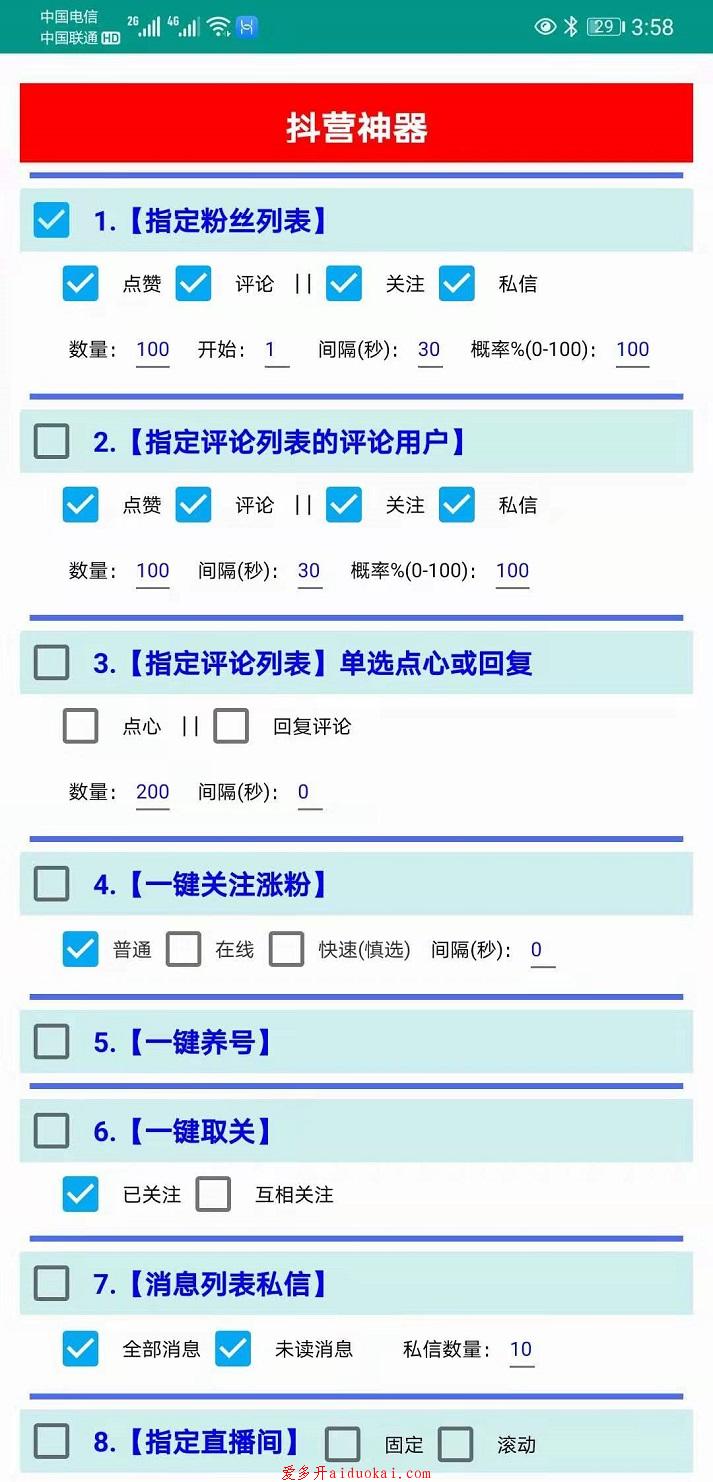Edit section 1 概率% field

[x=633, y=350]
